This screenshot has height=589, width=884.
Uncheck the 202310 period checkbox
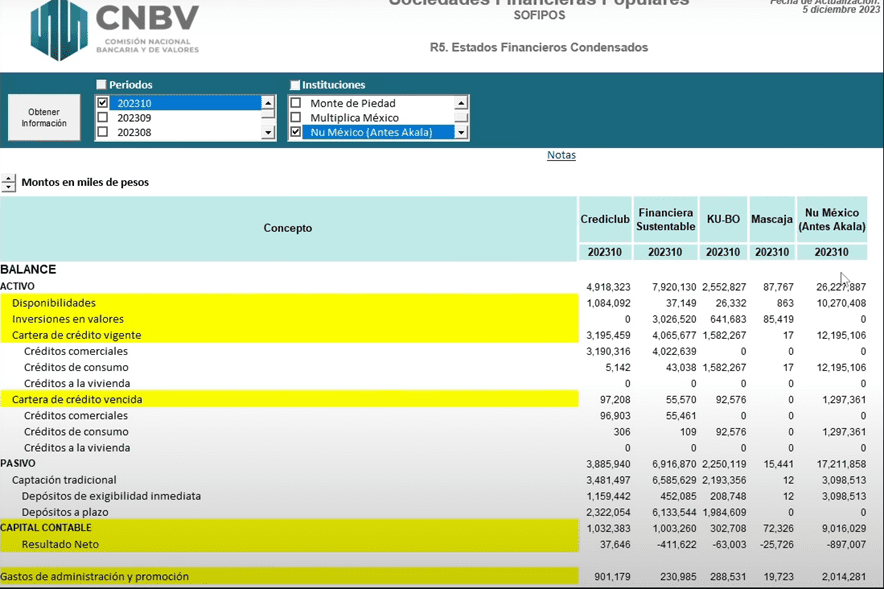pos(102,103)
